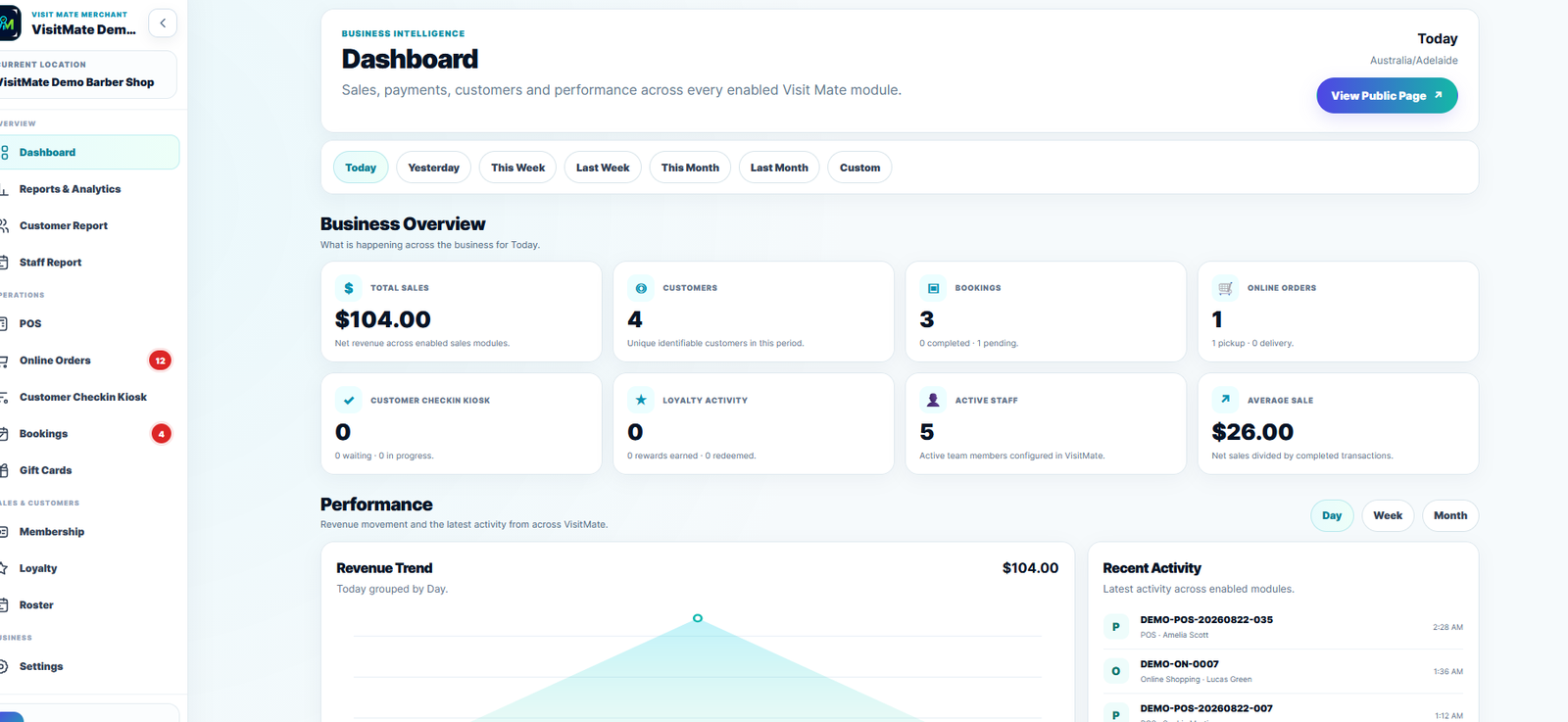Select the This Week date filter
The width and height of the screenshot is (1568, 722).
point(517,168)
